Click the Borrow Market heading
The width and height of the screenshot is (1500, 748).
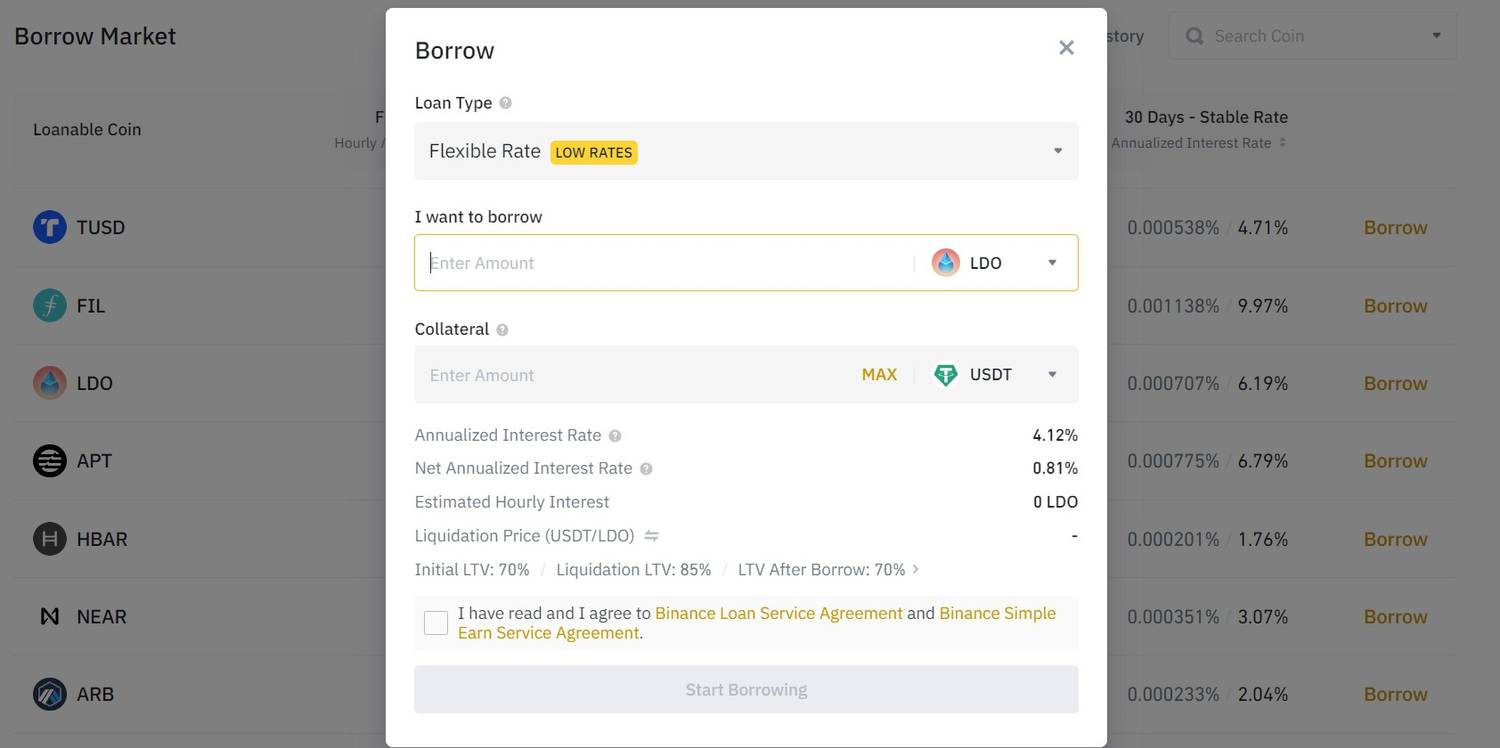click(95, 36)
